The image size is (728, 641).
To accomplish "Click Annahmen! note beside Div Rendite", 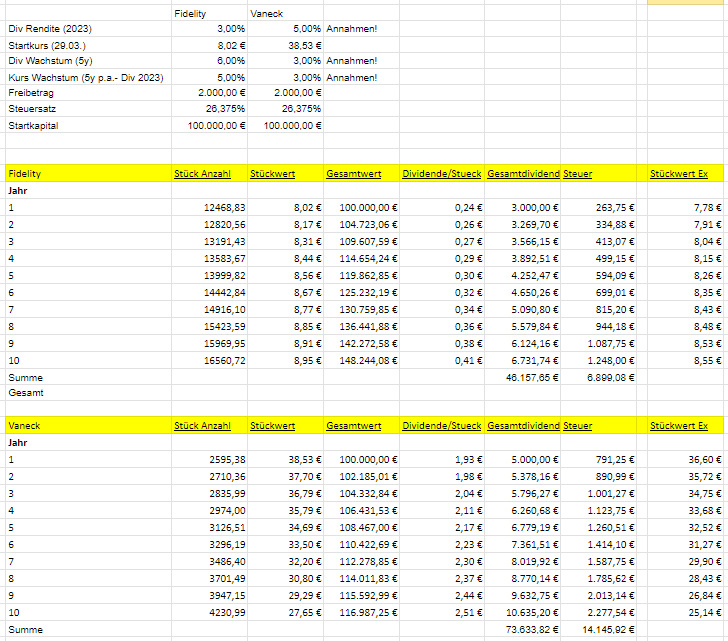I will [351, 29].
